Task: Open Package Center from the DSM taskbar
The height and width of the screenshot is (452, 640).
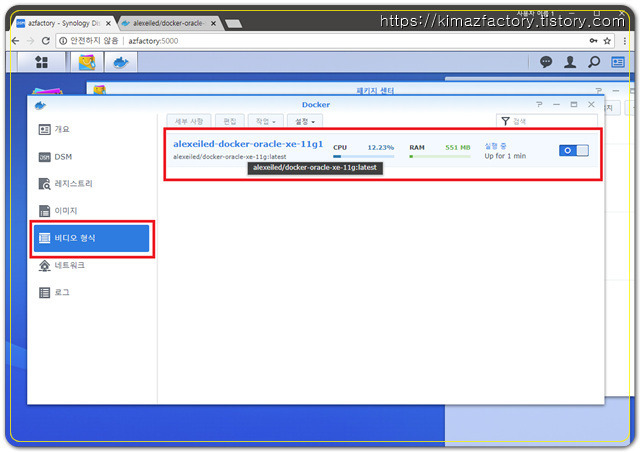Action: (x=87, y=62)
